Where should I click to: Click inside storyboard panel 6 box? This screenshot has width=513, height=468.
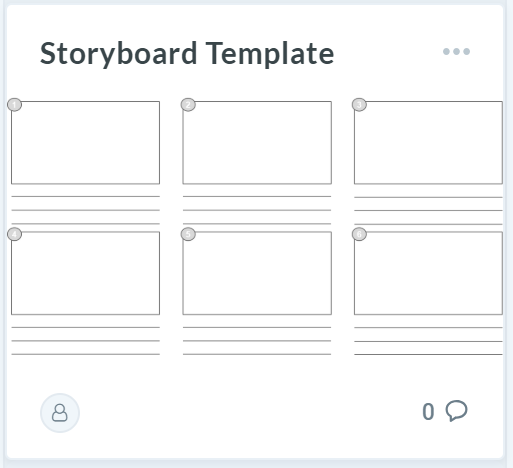428,273
